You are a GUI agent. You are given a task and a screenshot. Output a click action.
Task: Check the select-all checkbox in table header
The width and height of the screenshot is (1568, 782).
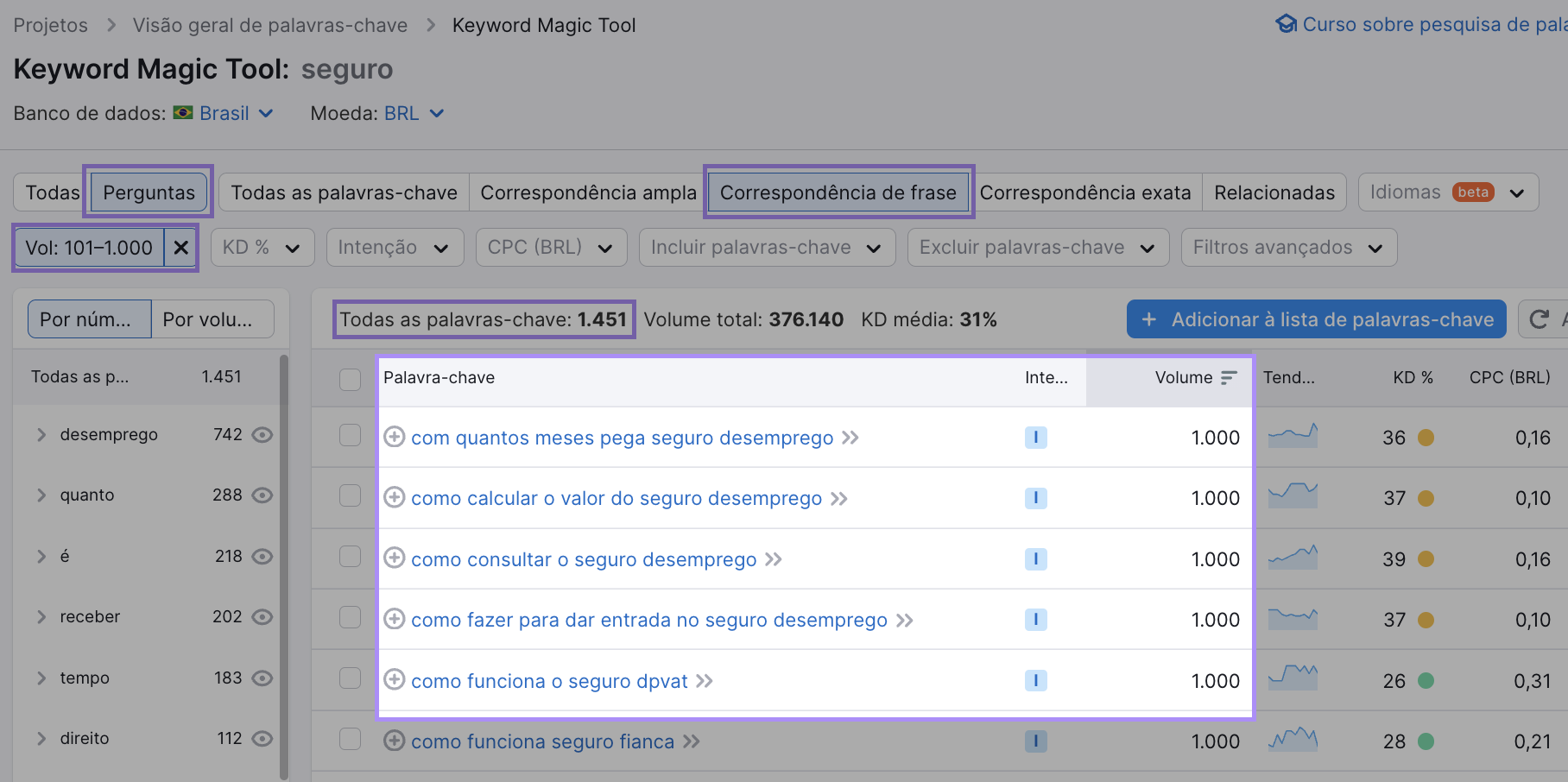point(350,380)
